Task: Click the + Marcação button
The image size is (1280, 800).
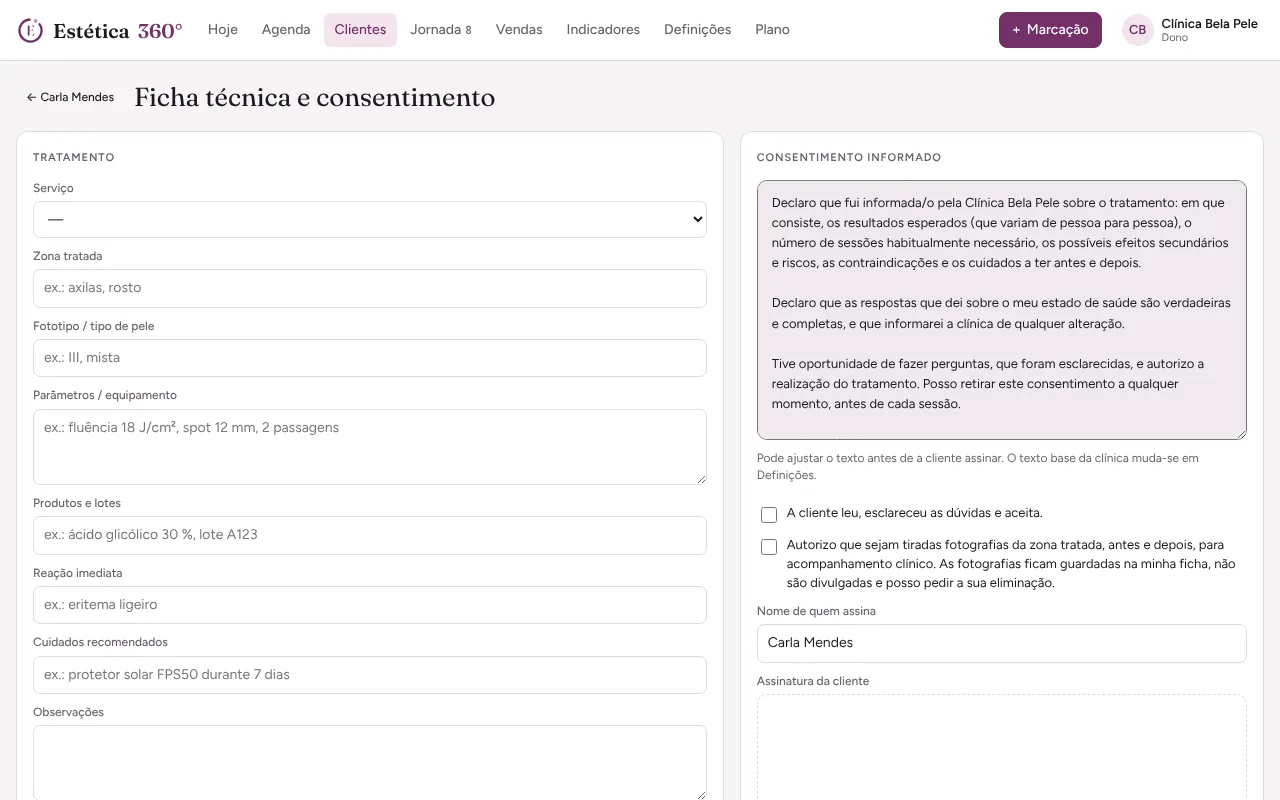Action: point(1050,30)
